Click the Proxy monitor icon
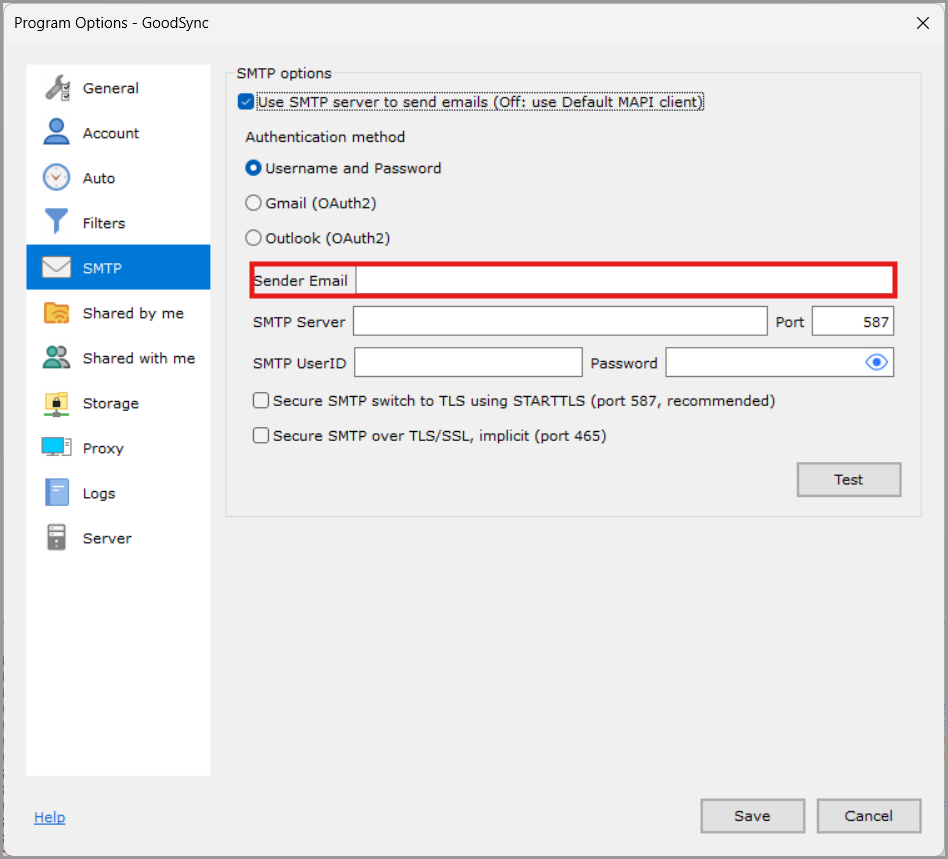Screen dimensions: 948x859 click(x=56, y=447)
